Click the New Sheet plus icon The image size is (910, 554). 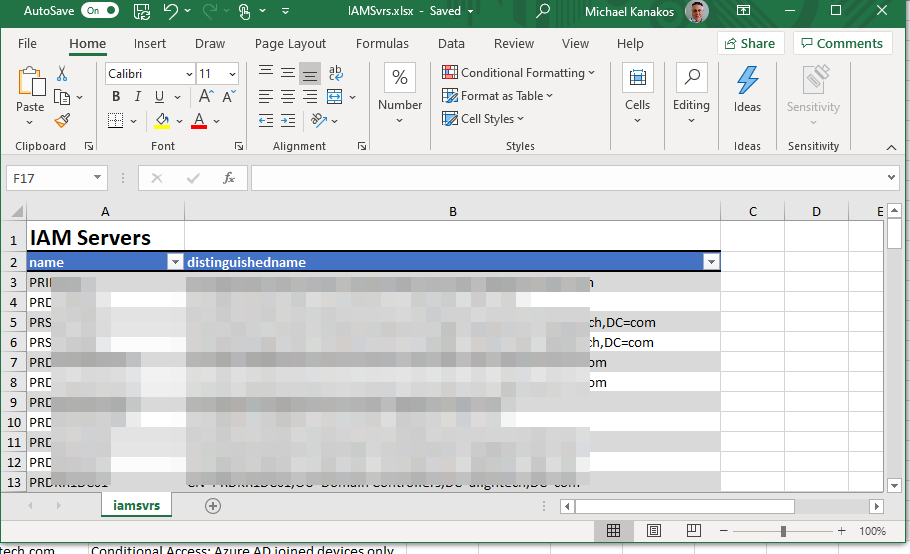click(x=213, y=506)
